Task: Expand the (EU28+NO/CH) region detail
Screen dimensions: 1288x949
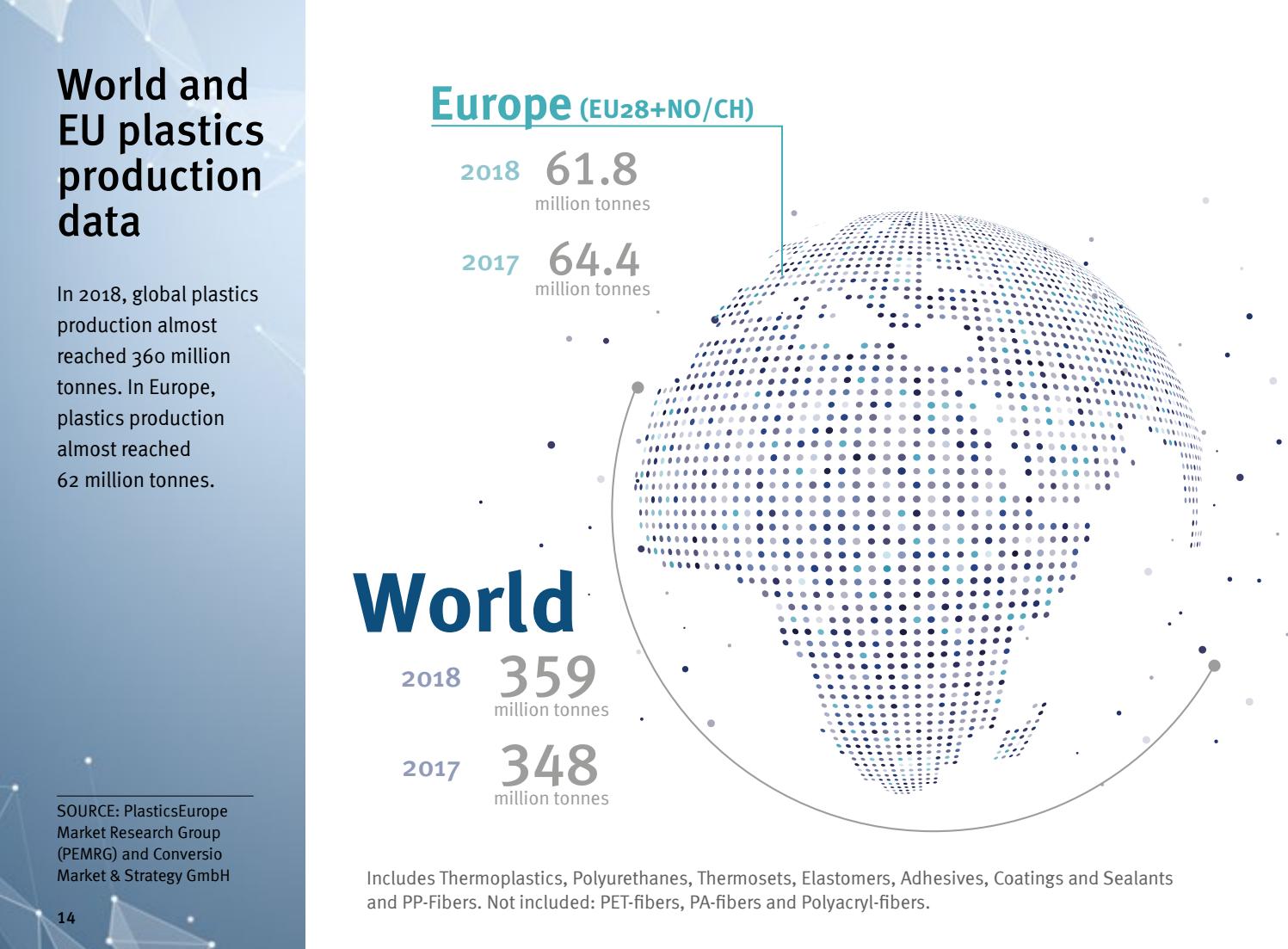Action: click(x=669, y=108)
